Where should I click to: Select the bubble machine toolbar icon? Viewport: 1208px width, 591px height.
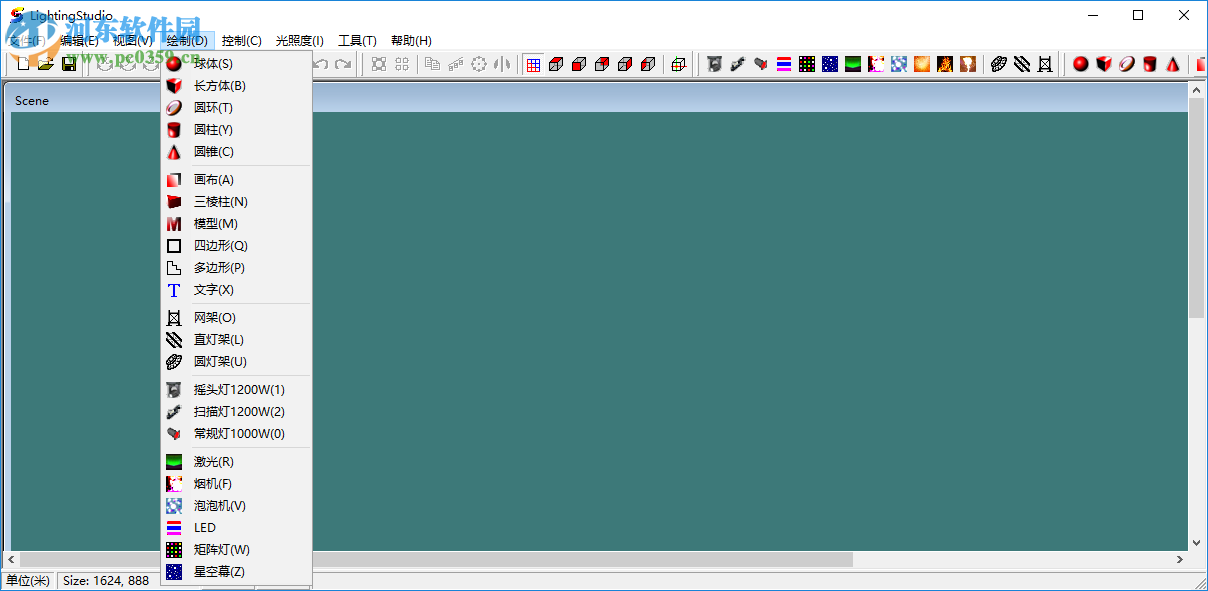click(x=898, y=63)
